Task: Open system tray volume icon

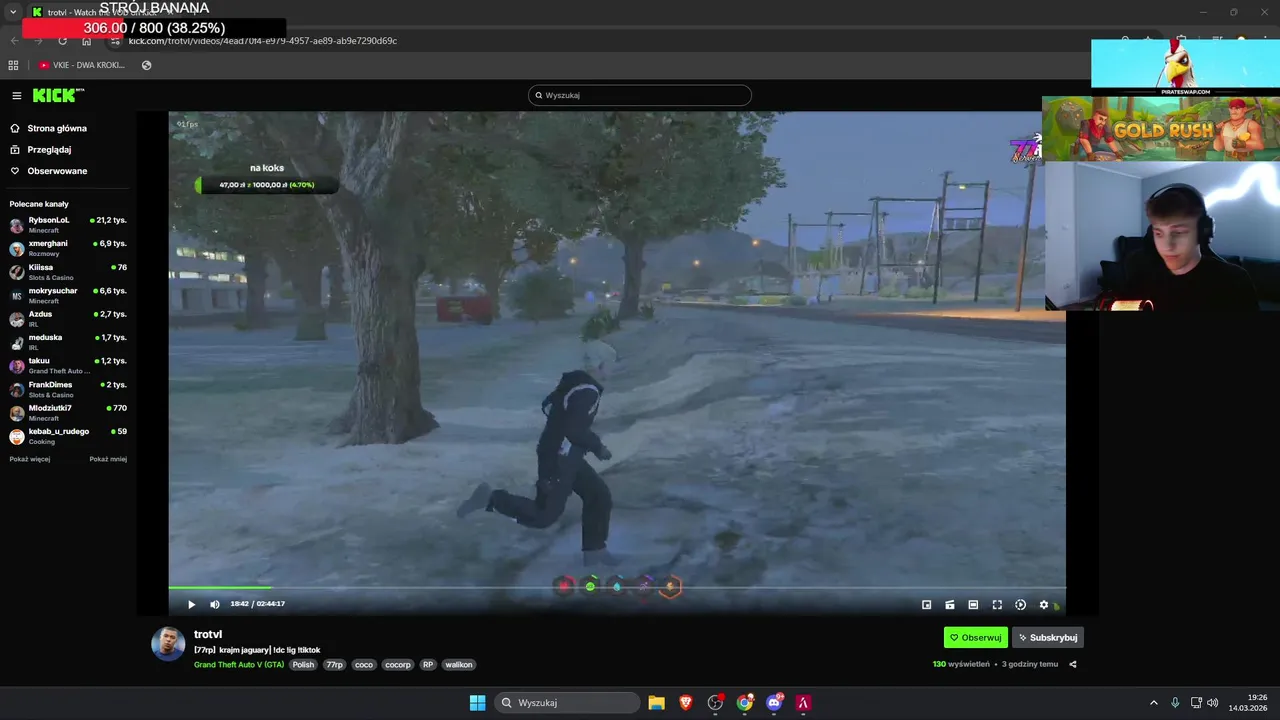Action: 1213,703
